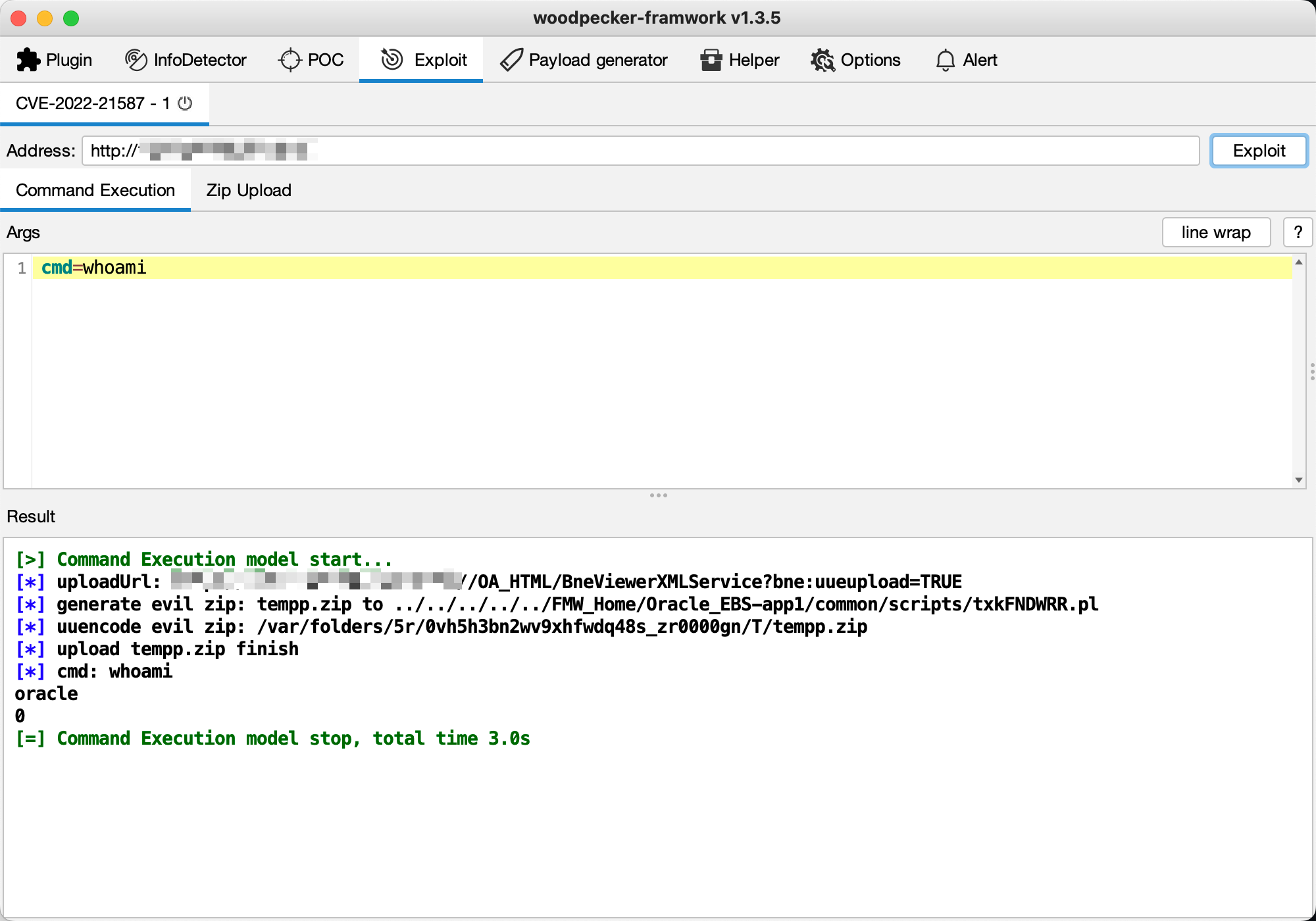1316x921 pixels.
Task: Open Payload generator rocket icon
Action: [x=511, y=60]
